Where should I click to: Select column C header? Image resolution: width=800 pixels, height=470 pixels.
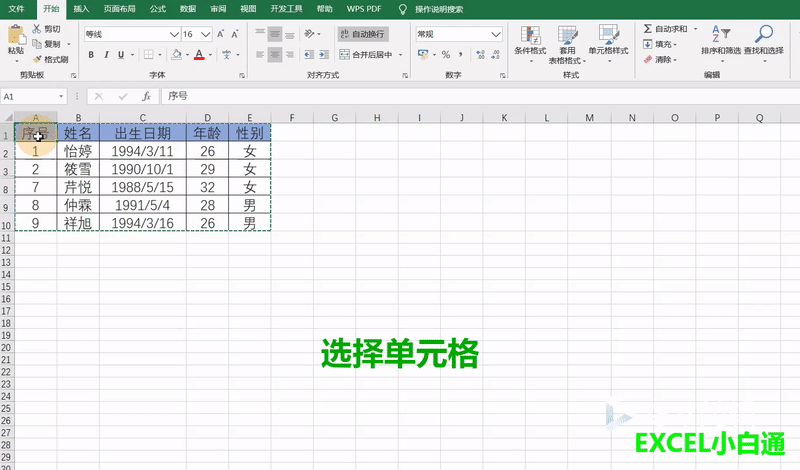(x=143, y=117)
